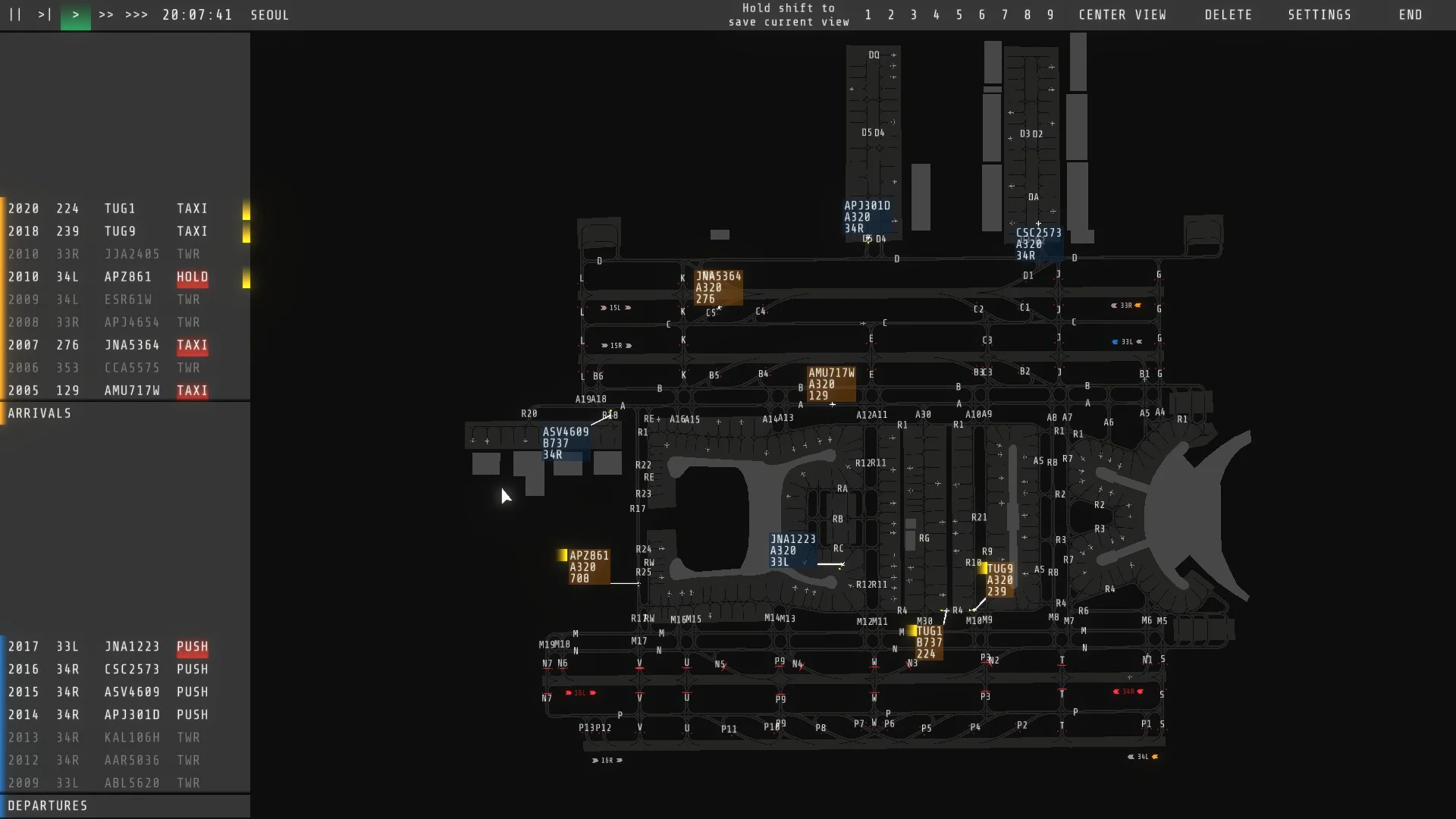Image resolution: width=1456 pixels, height=819 pixels.
Task: Click the runway 15L direction arrow
Action: point(614,308)
